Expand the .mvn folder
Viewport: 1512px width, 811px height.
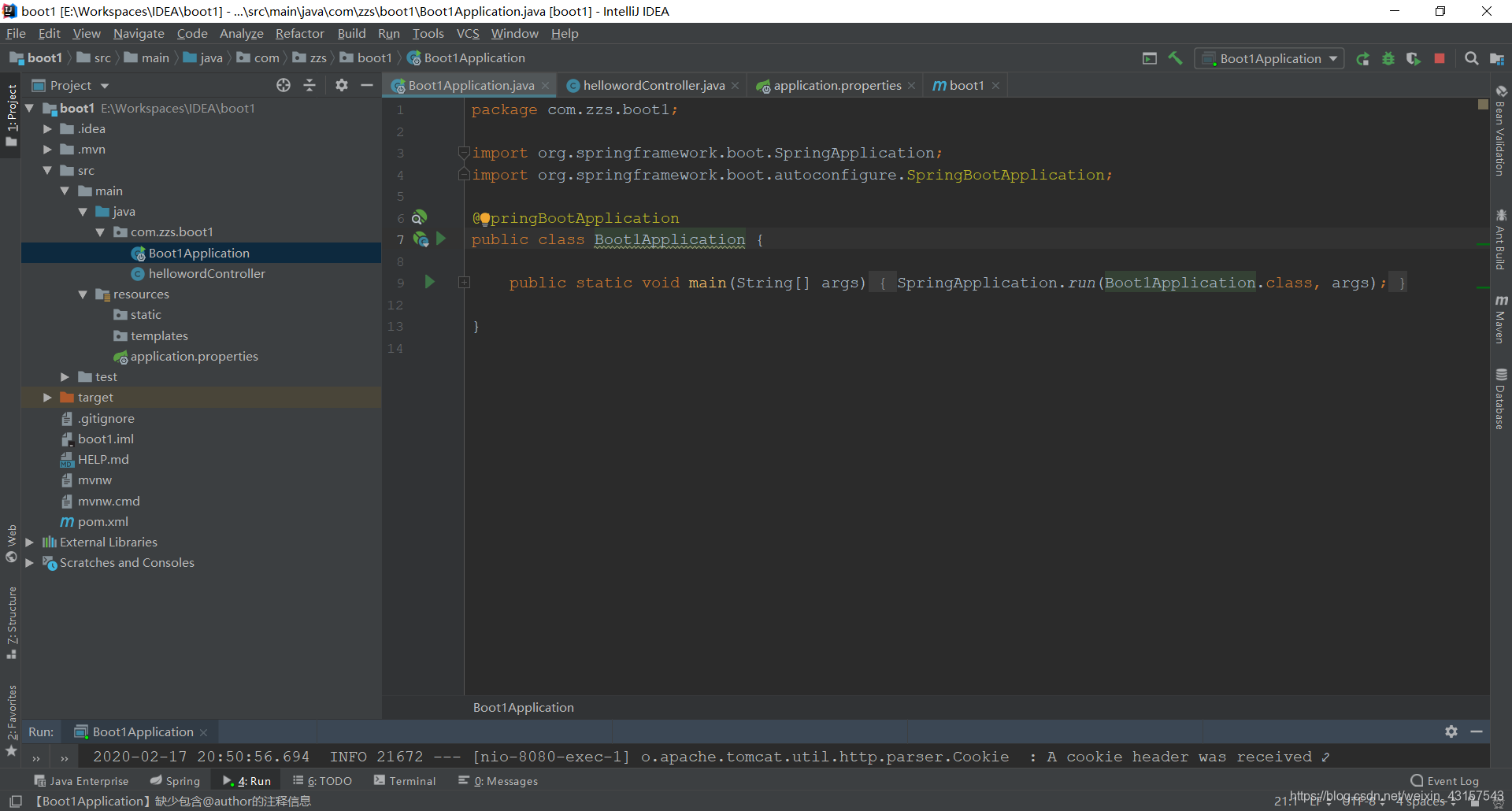tap(47, 150)
